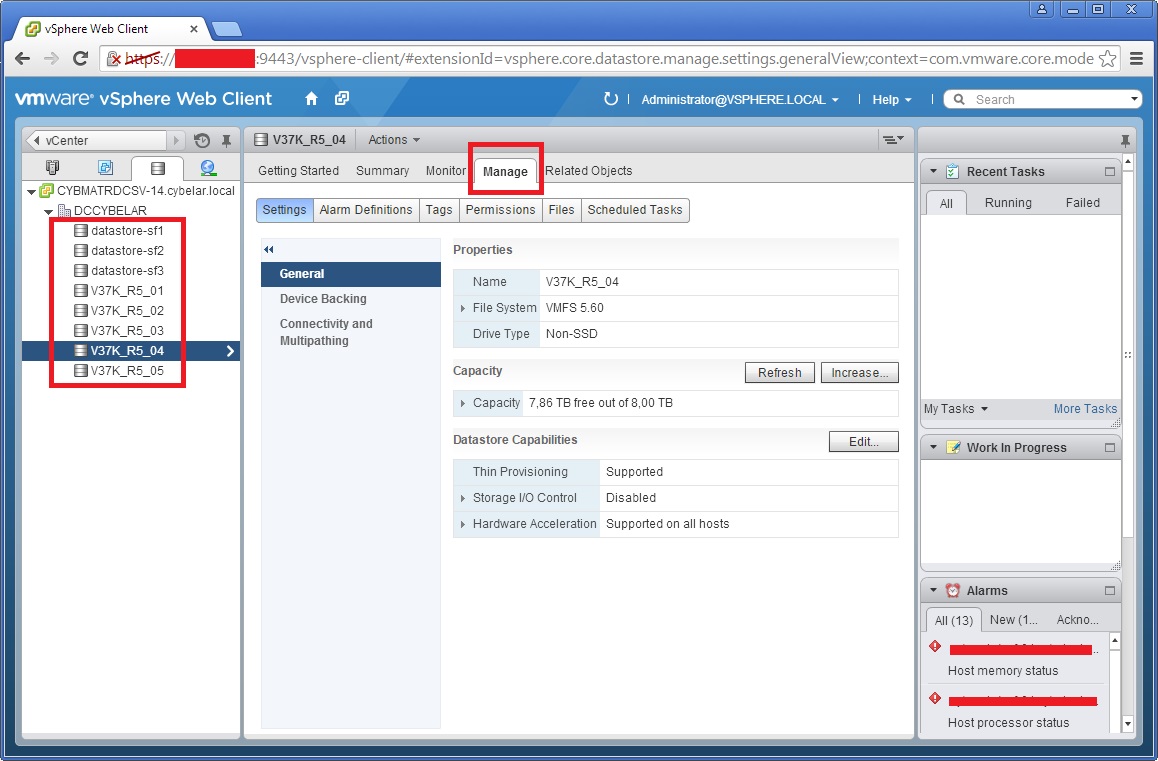Screen dimensions: 1158x761
Task: Collapse the CYBMATRDCSV-14.cybelar.local tree node
Action: 32,191
